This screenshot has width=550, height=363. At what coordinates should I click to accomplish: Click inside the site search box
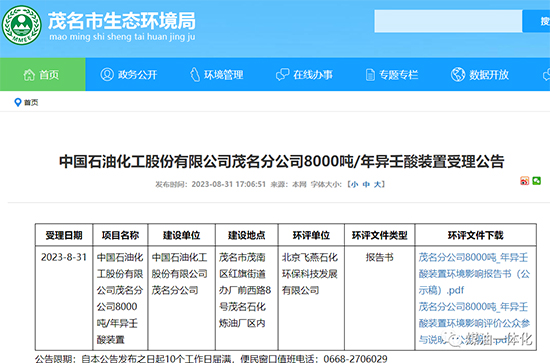point(448,21)
